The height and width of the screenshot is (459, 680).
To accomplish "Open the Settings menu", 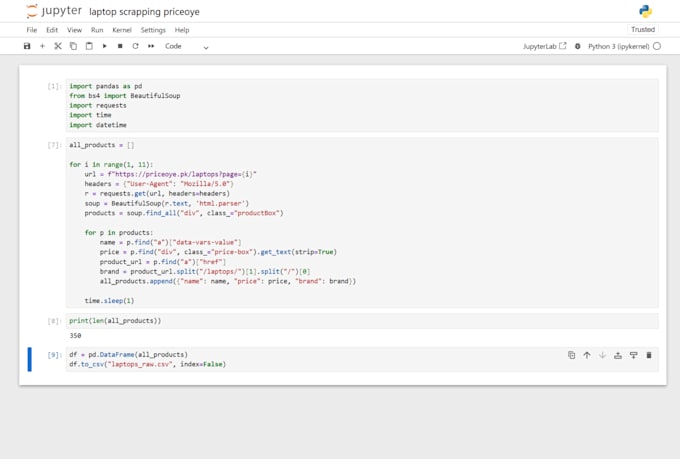I will click(x=153, y=30).
